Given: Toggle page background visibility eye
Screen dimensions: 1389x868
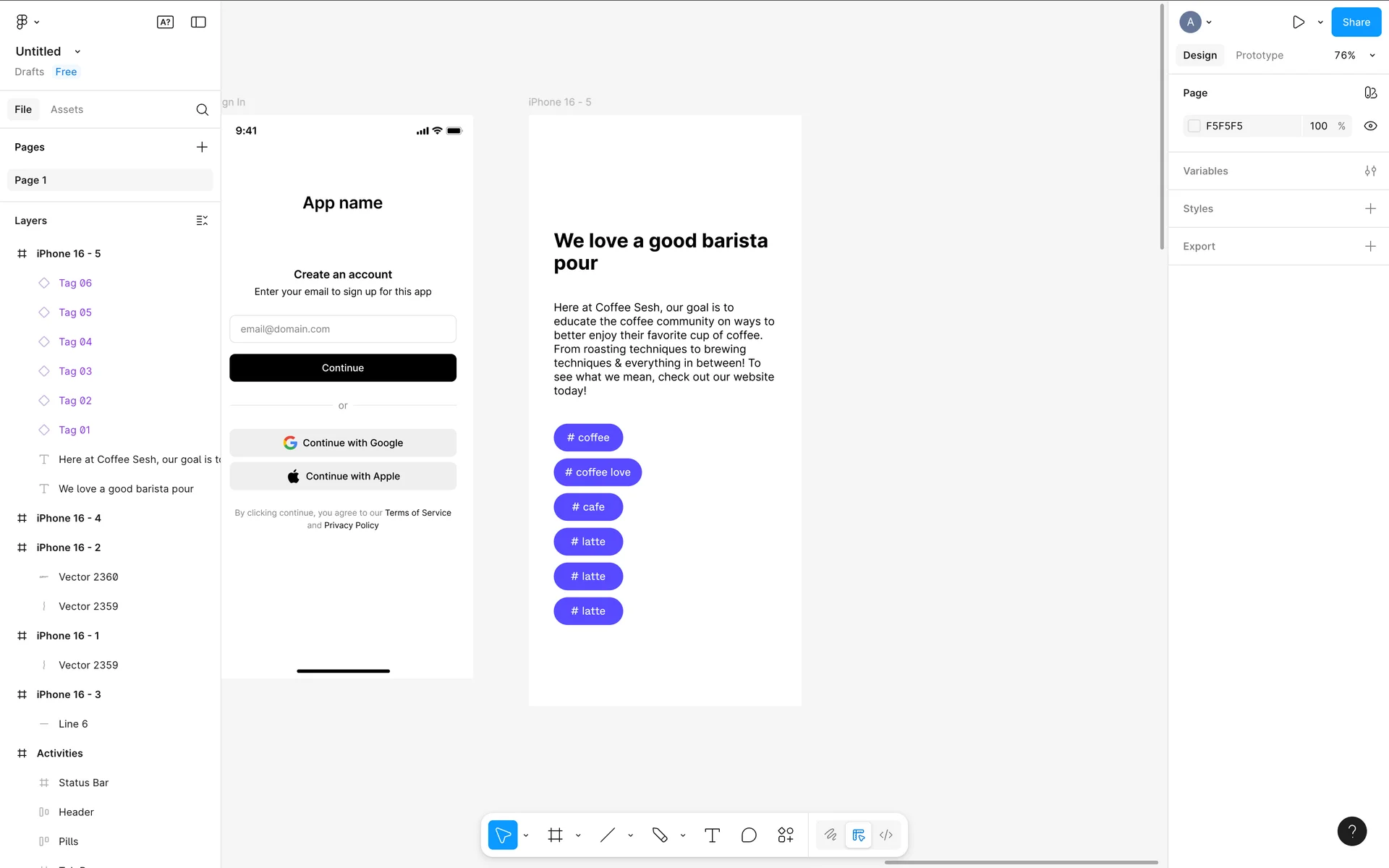Looking at the screenshot, I should [1370, 126].
